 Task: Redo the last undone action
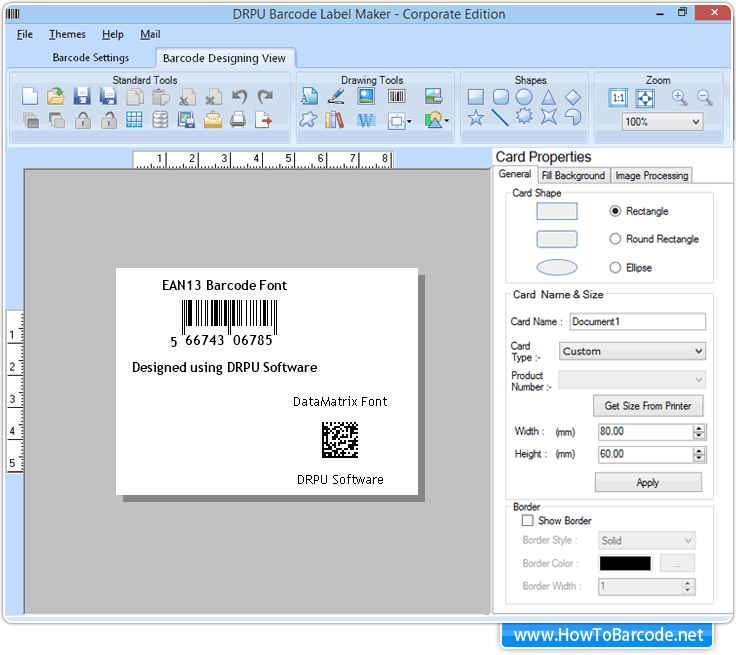pos(265,97)
